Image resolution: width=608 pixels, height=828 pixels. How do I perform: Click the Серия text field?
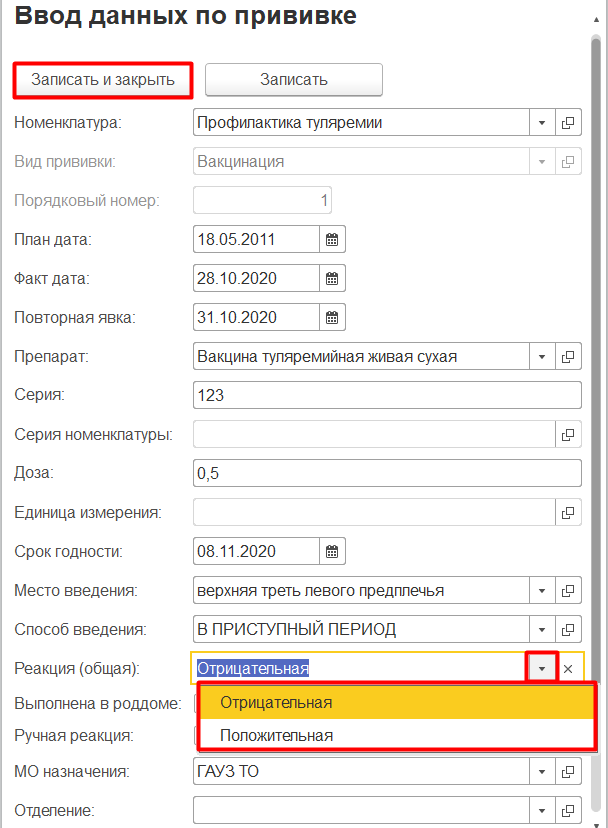pos(386,396)
